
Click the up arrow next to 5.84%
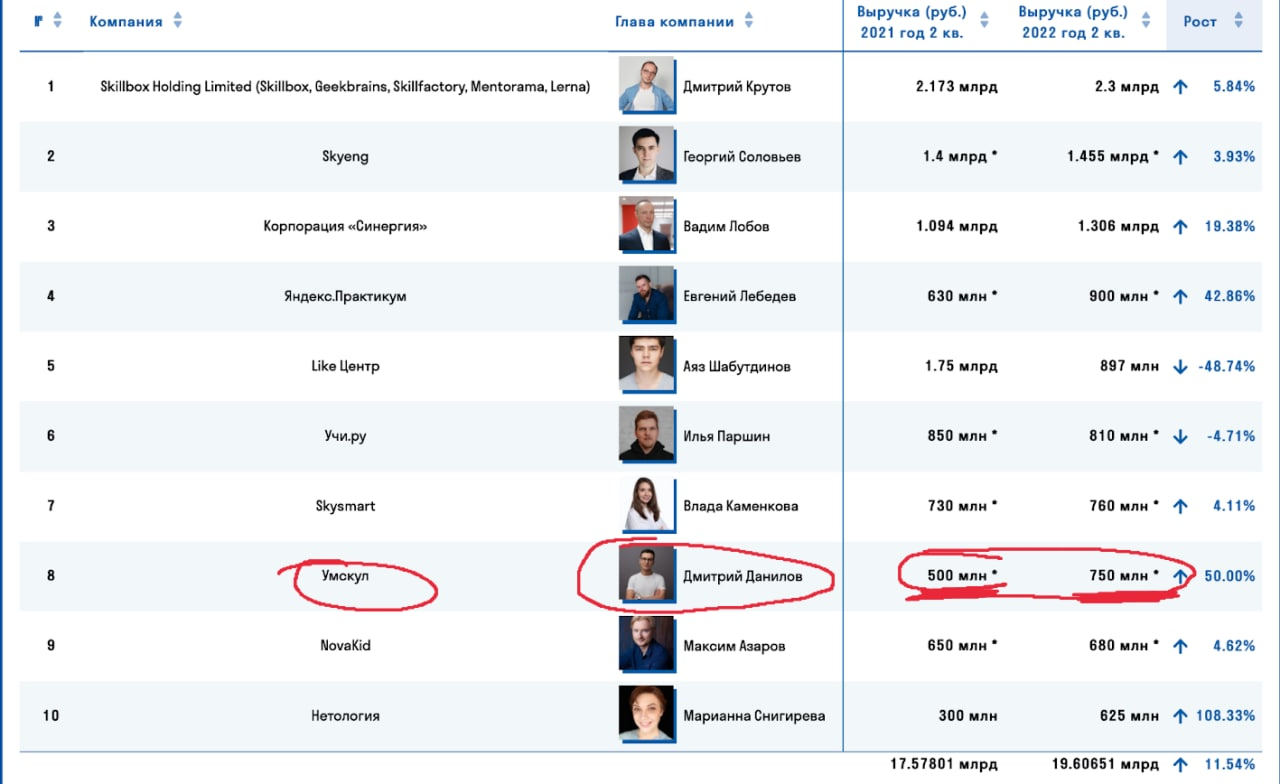click(1180, 87)
